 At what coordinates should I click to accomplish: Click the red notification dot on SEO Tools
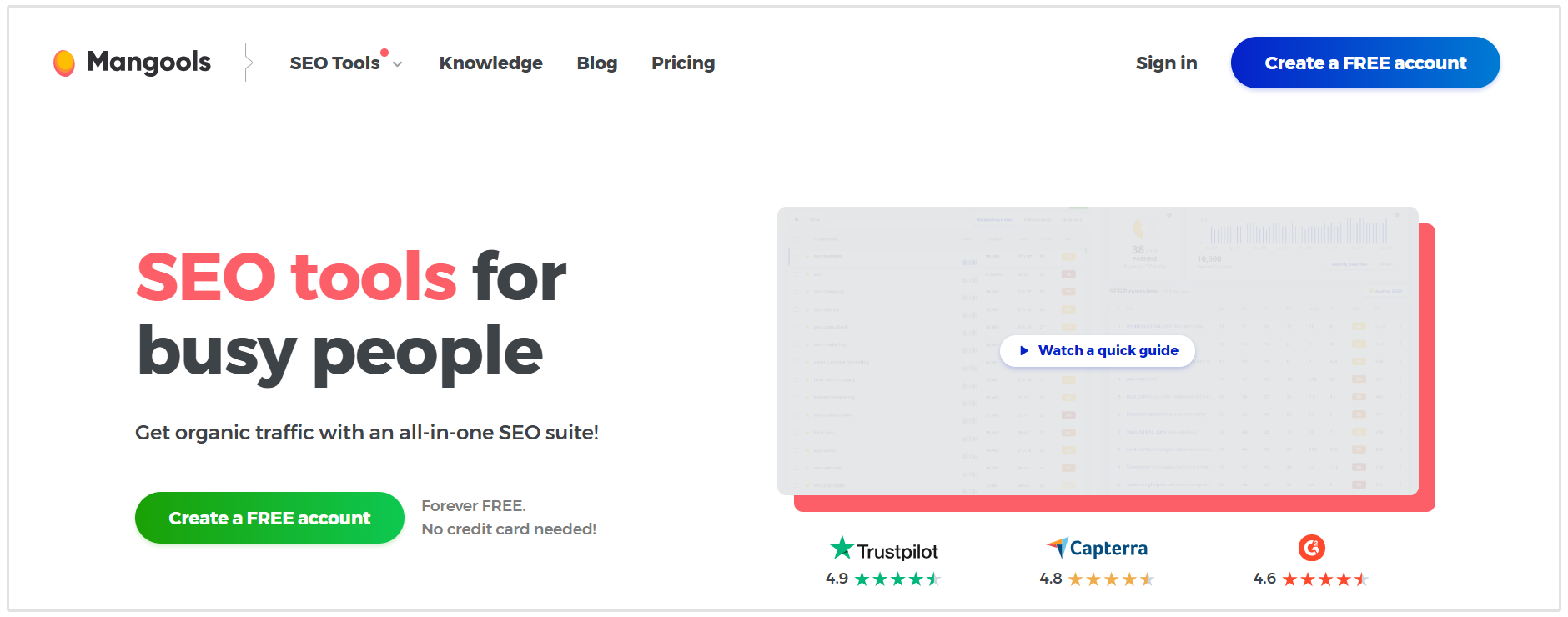point(384,53)
